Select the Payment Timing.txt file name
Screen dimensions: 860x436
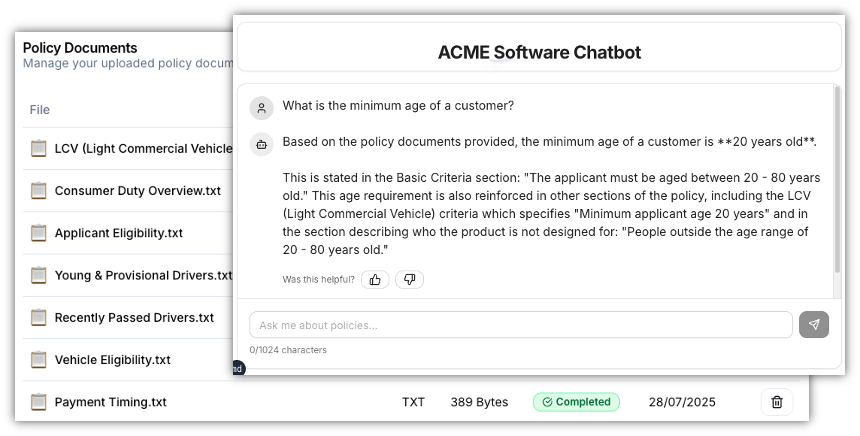(111, 402)
